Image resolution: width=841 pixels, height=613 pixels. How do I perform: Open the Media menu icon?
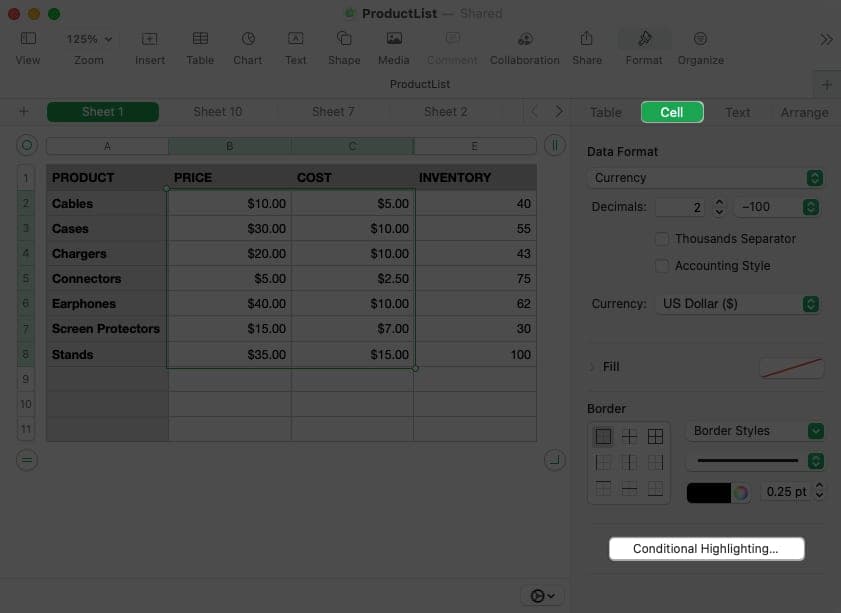[x=394, y=39]
